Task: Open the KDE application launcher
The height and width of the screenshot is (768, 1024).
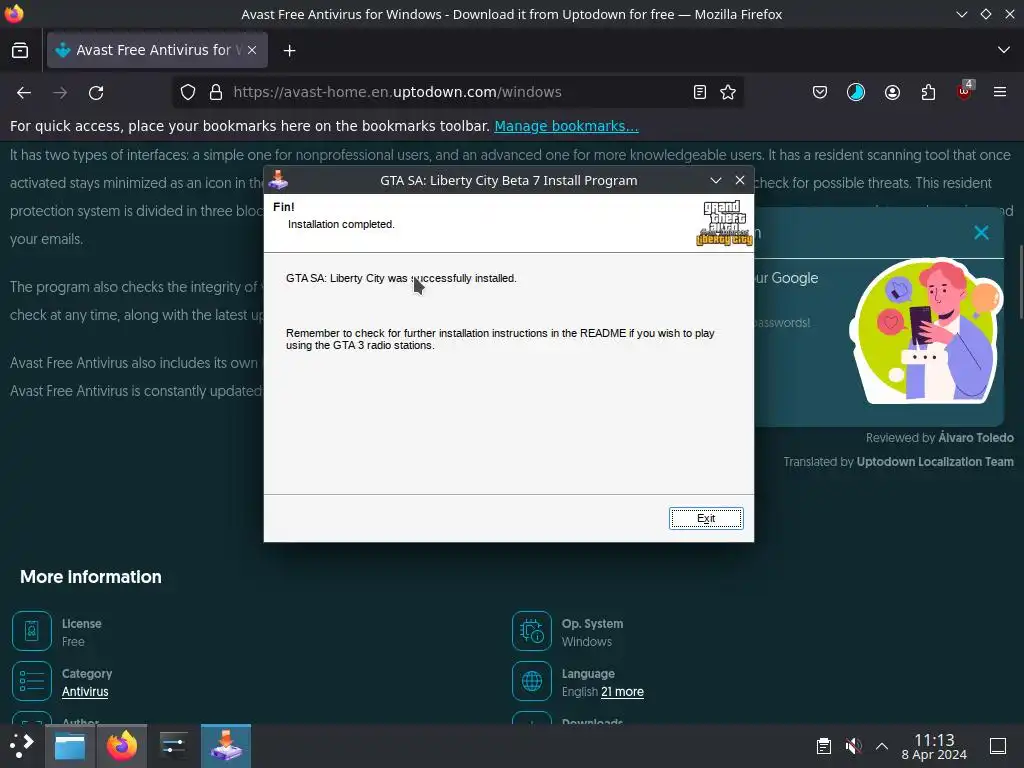Action: coord(22,746)
